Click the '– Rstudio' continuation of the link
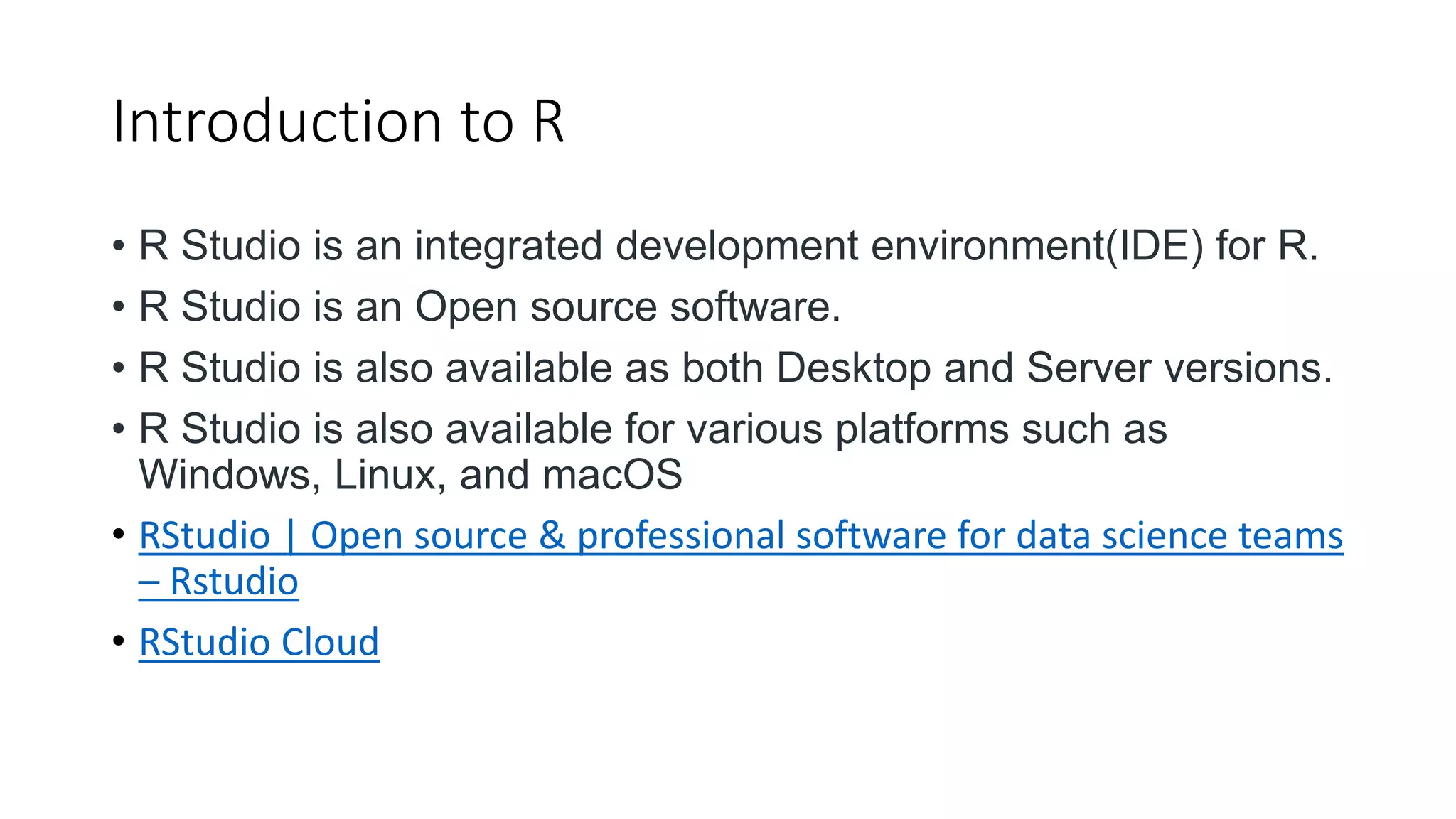The height and width of the screenshot is (819, 1456). 218,582
